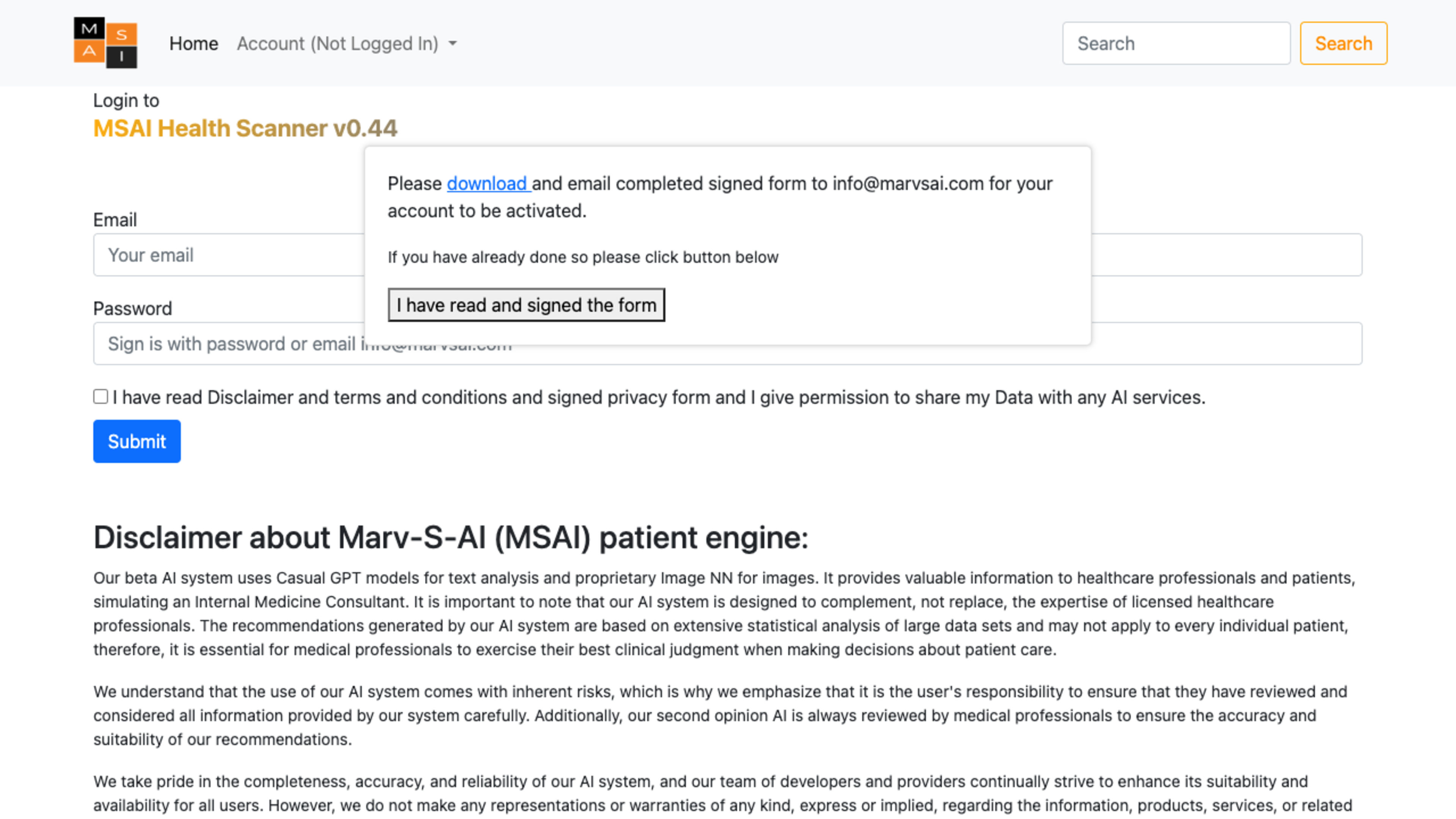
Task: Check the privacy form permission checkbox
Action: pyautogui.click(x=100, y=397)
